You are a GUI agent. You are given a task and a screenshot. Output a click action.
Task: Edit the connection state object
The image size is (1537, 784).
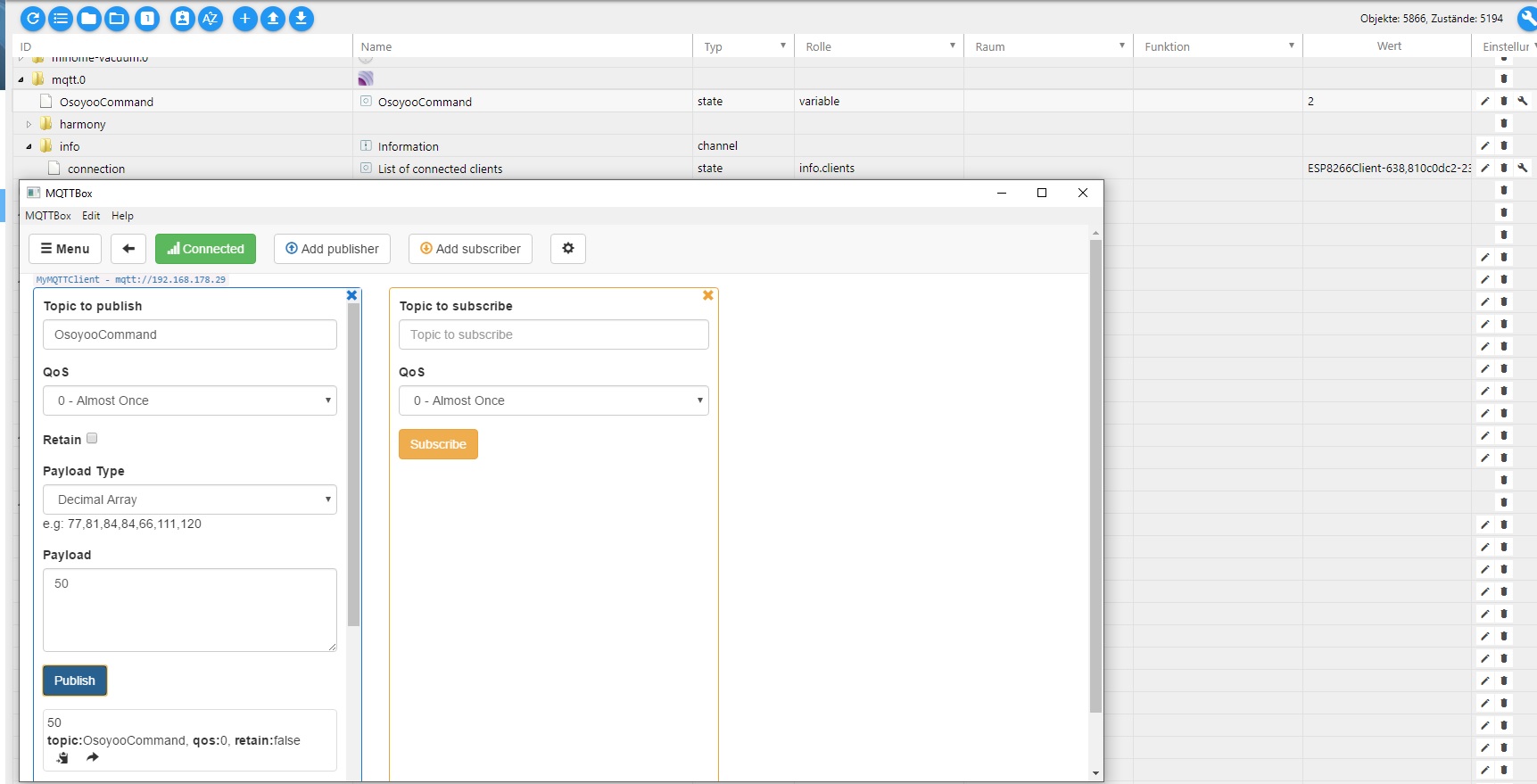point(1485,168)
